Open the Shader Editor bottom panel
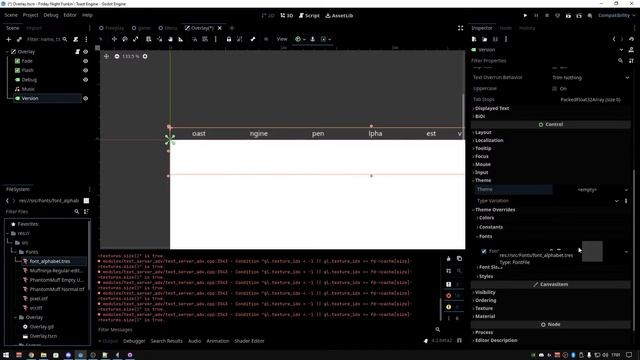Image resolution: width=640 pixels, height=360 pixels. tap(249, 341)
